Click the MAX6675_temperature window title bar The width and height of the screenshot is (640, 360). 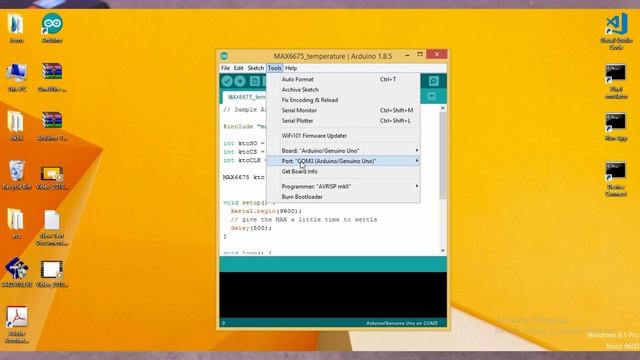coord(333,56)
